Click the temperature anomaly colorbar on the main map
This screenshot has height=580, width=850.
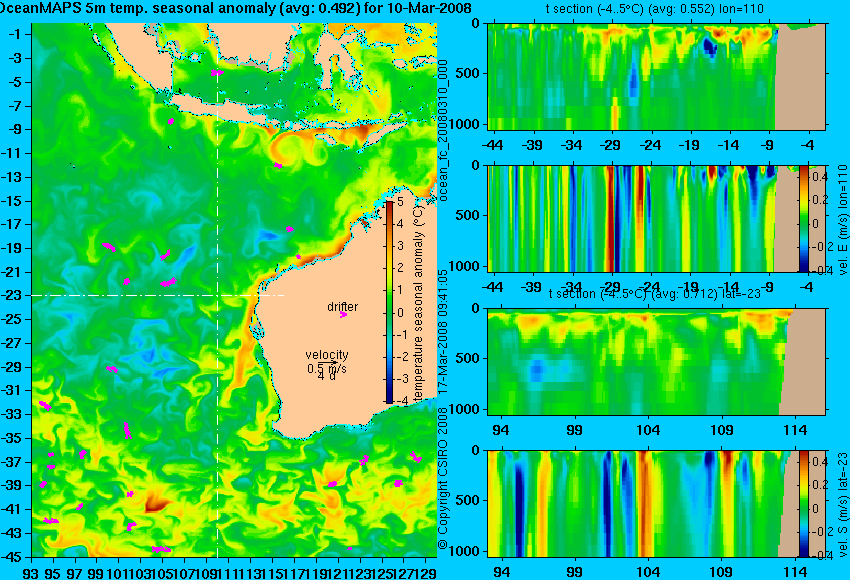coord(389,302)
